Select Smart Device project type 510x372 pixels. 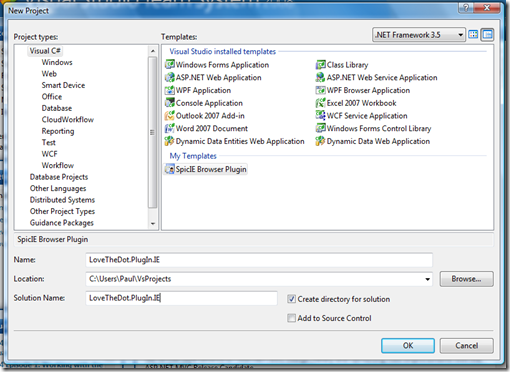[x=63, y=85]
